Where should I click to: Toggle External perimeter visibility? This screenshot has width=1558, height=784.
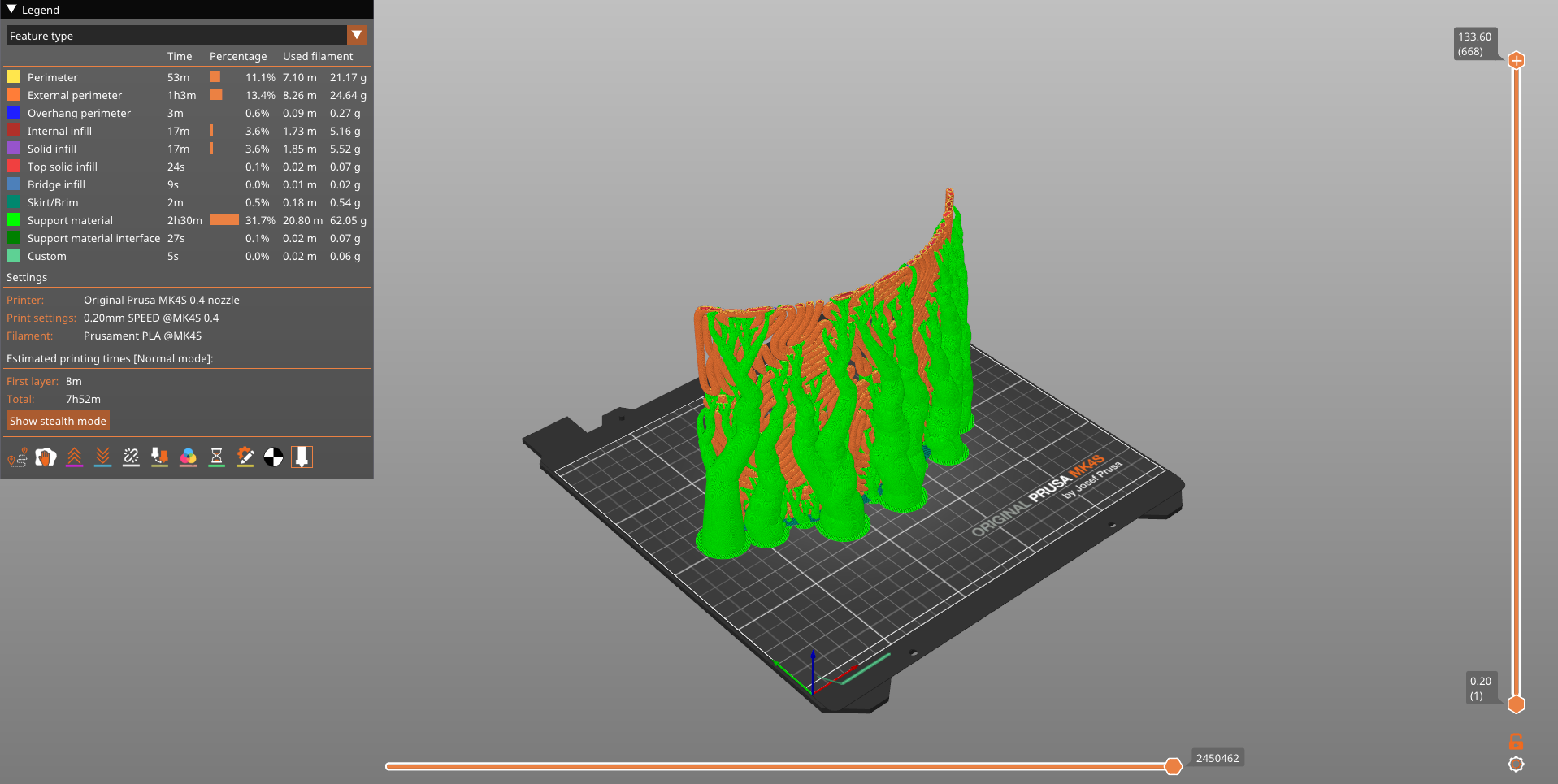187,95
